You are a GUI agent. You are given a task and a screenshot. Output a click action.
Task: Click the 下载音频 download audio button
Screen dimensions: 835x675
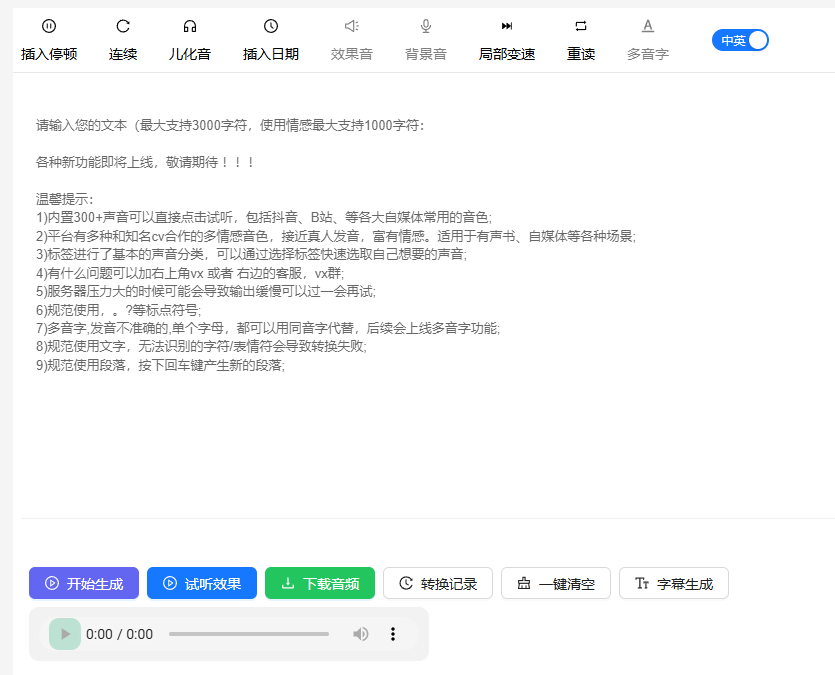click(319, 583)
